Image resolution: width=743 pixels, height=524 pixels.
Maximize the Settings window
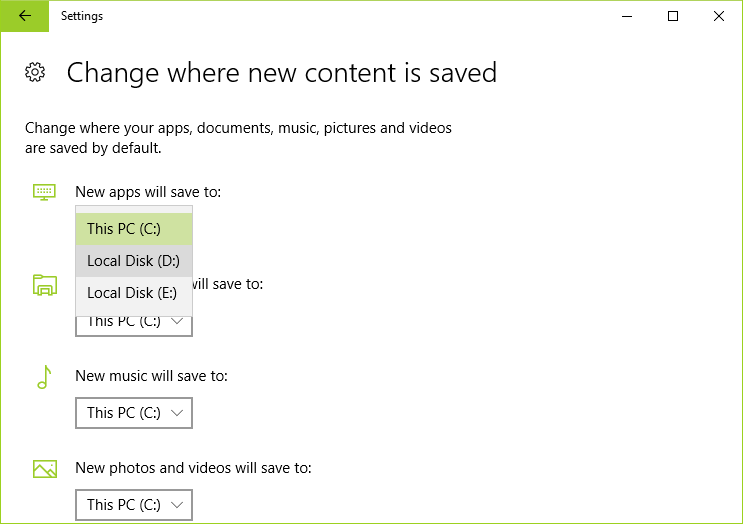click(673, 16)
